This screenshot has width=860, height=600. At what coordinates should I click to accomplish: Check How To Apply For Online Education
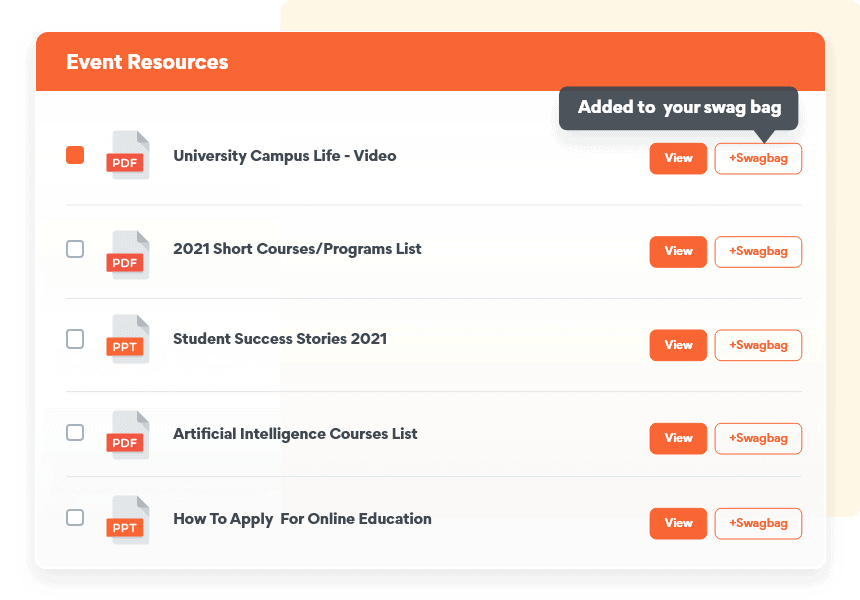75,518
